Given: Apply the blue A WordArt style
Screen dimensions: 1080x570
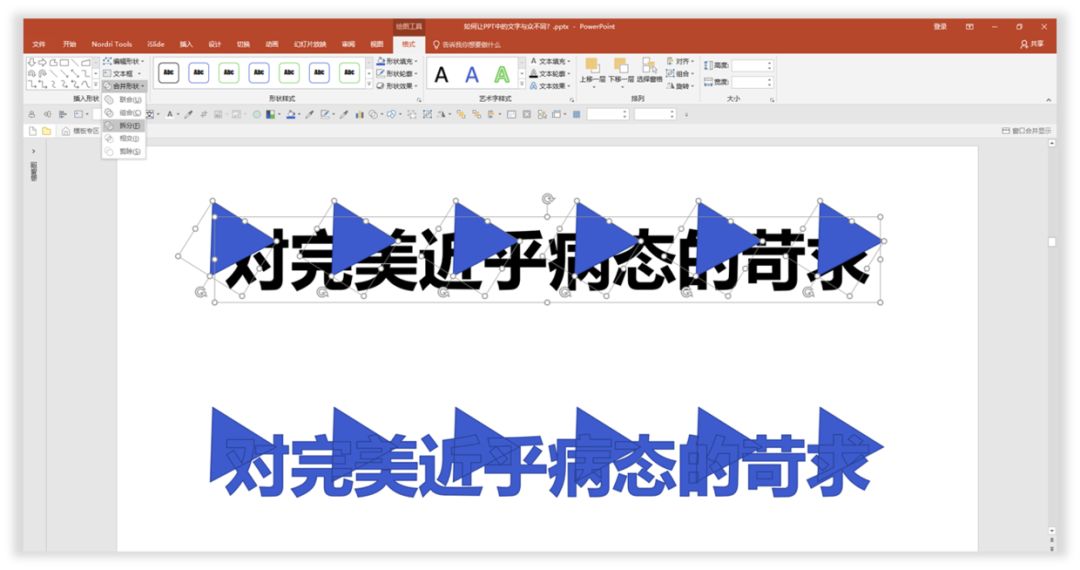Looking at the screenshot, I should click(x=472, y=74).
